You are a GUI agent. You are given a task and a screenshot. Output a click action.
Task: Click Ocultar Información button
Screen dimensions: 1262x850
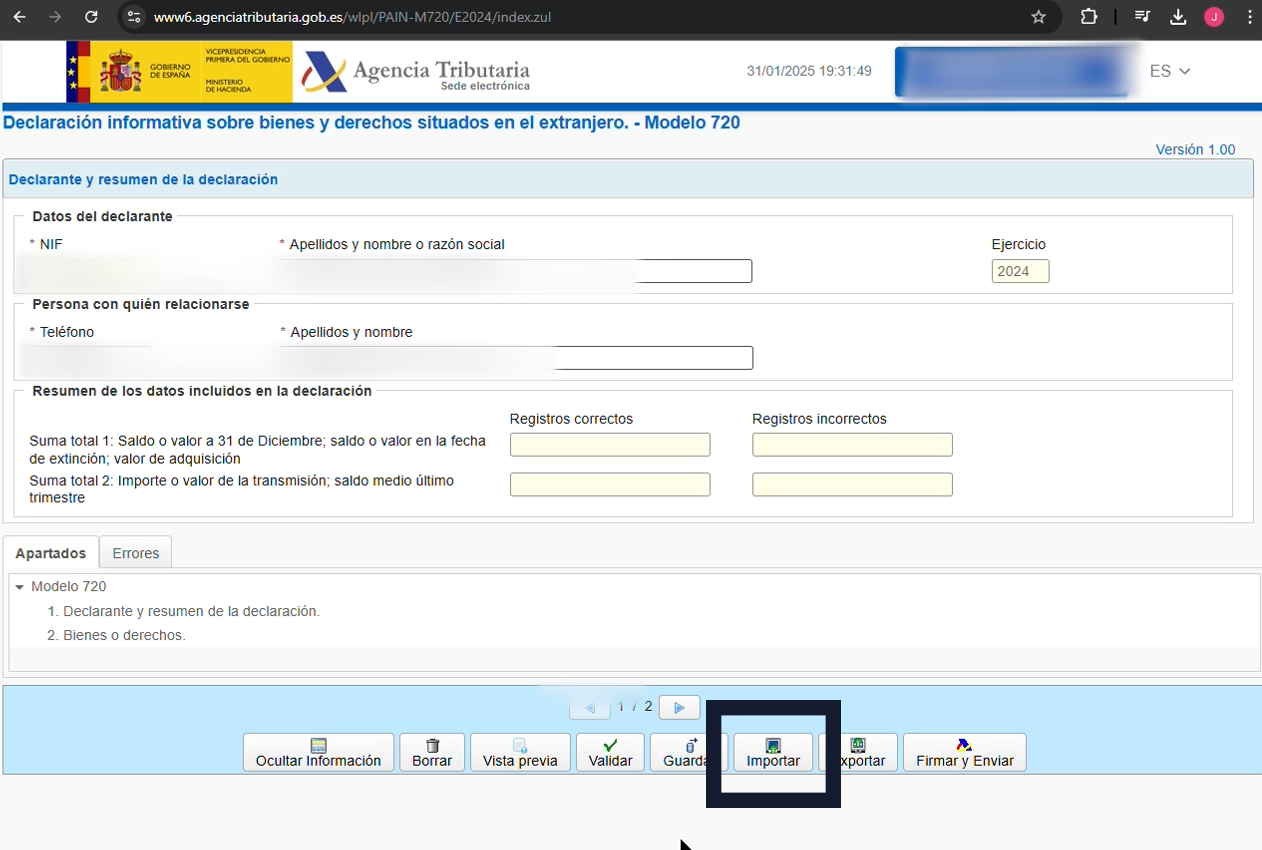click(x=318, y=752)
